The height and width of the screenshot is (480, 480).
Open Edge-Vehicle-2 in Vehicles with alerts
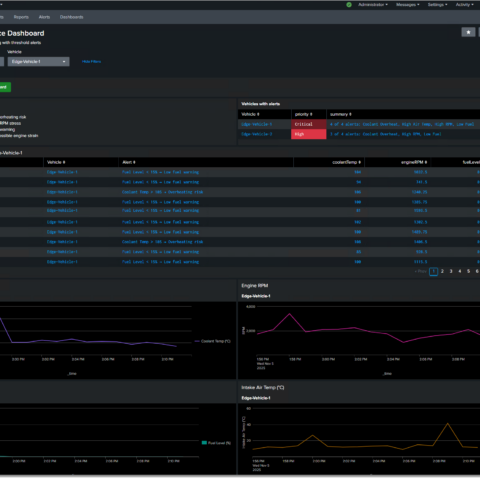pyautogui.click(x=256, y=134)
